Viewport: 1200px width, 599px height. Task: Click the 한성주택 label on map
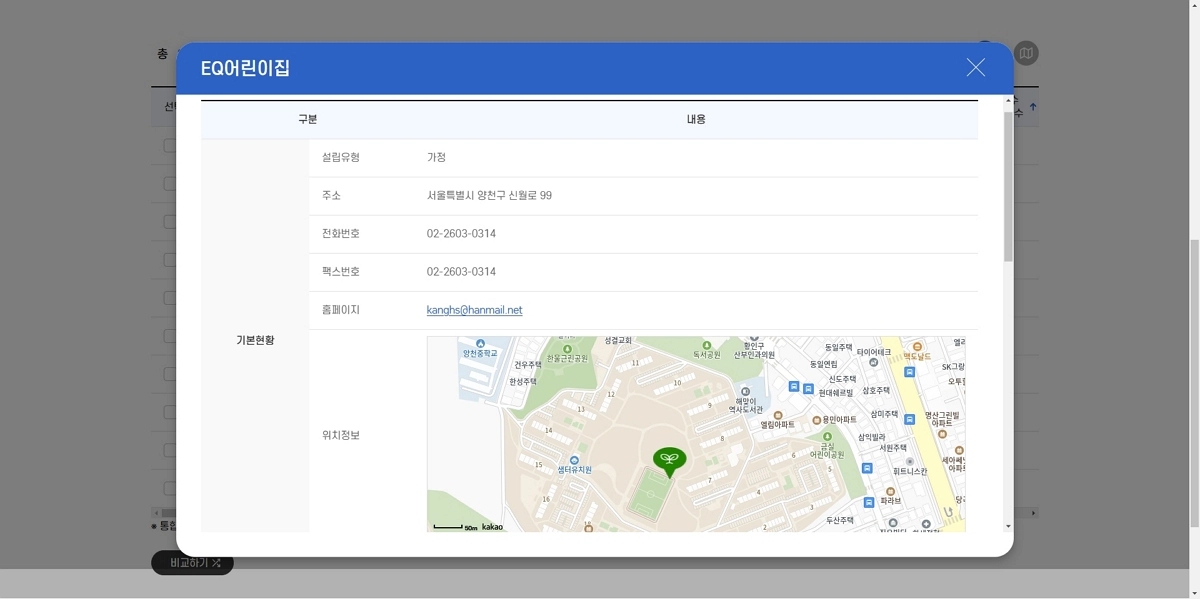coord(523,381)
